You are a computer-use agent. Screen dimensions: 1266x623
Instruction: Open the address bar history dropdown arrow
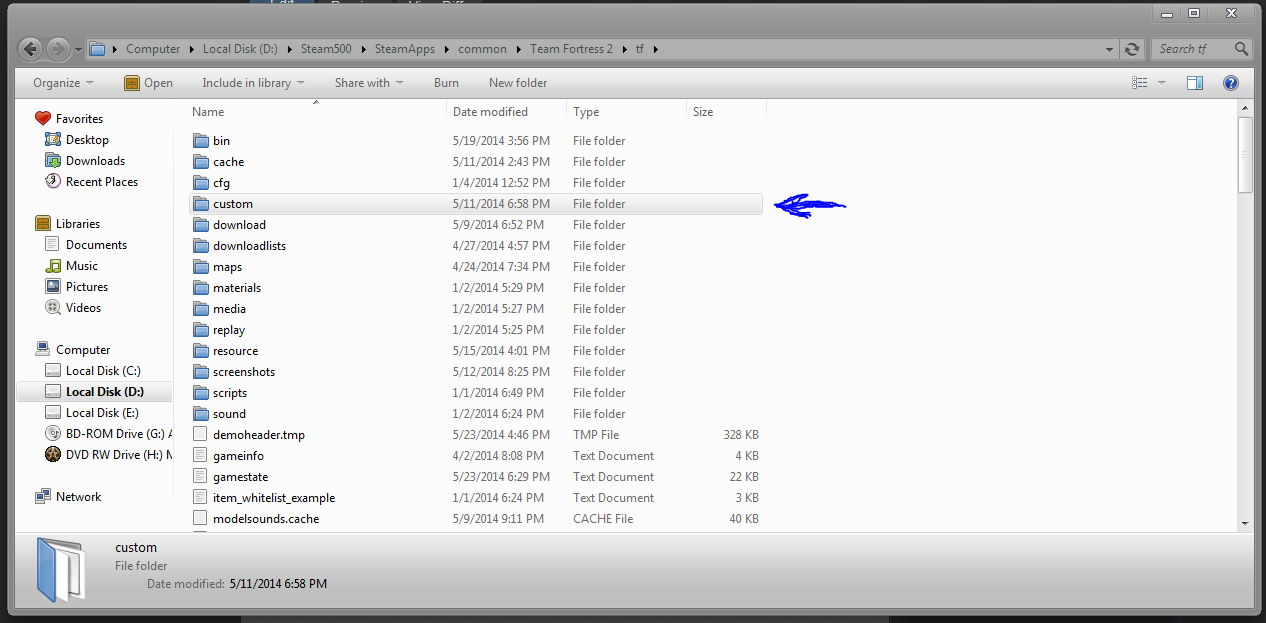1110,49
